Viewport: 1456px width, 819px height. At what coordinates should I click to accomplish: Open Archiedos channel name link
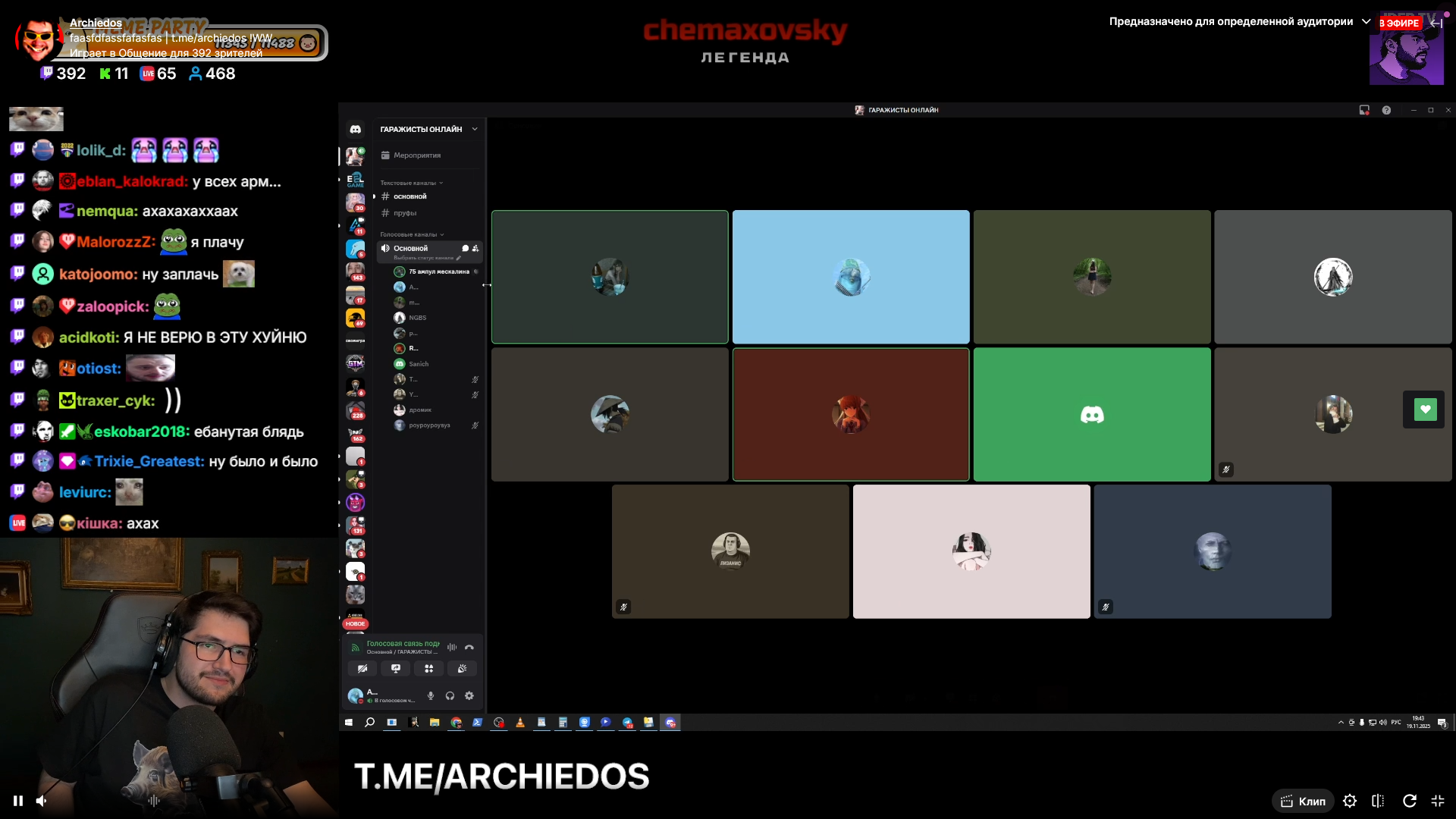[96, 23]
